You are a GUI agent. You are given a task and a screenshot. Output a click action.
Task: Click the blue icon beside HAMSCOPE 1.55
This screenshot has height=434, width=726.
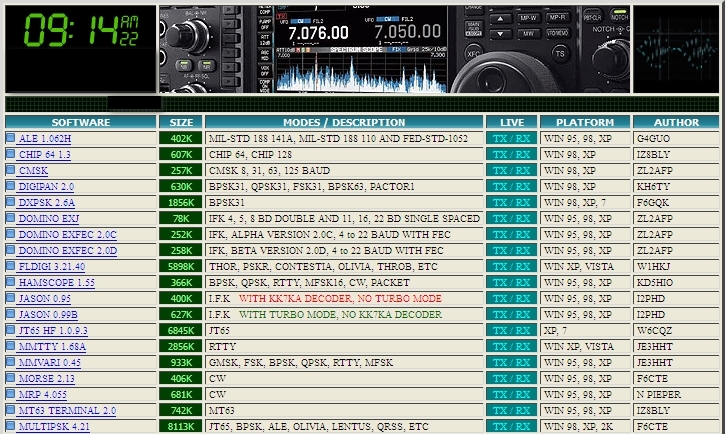coord(10,282)
